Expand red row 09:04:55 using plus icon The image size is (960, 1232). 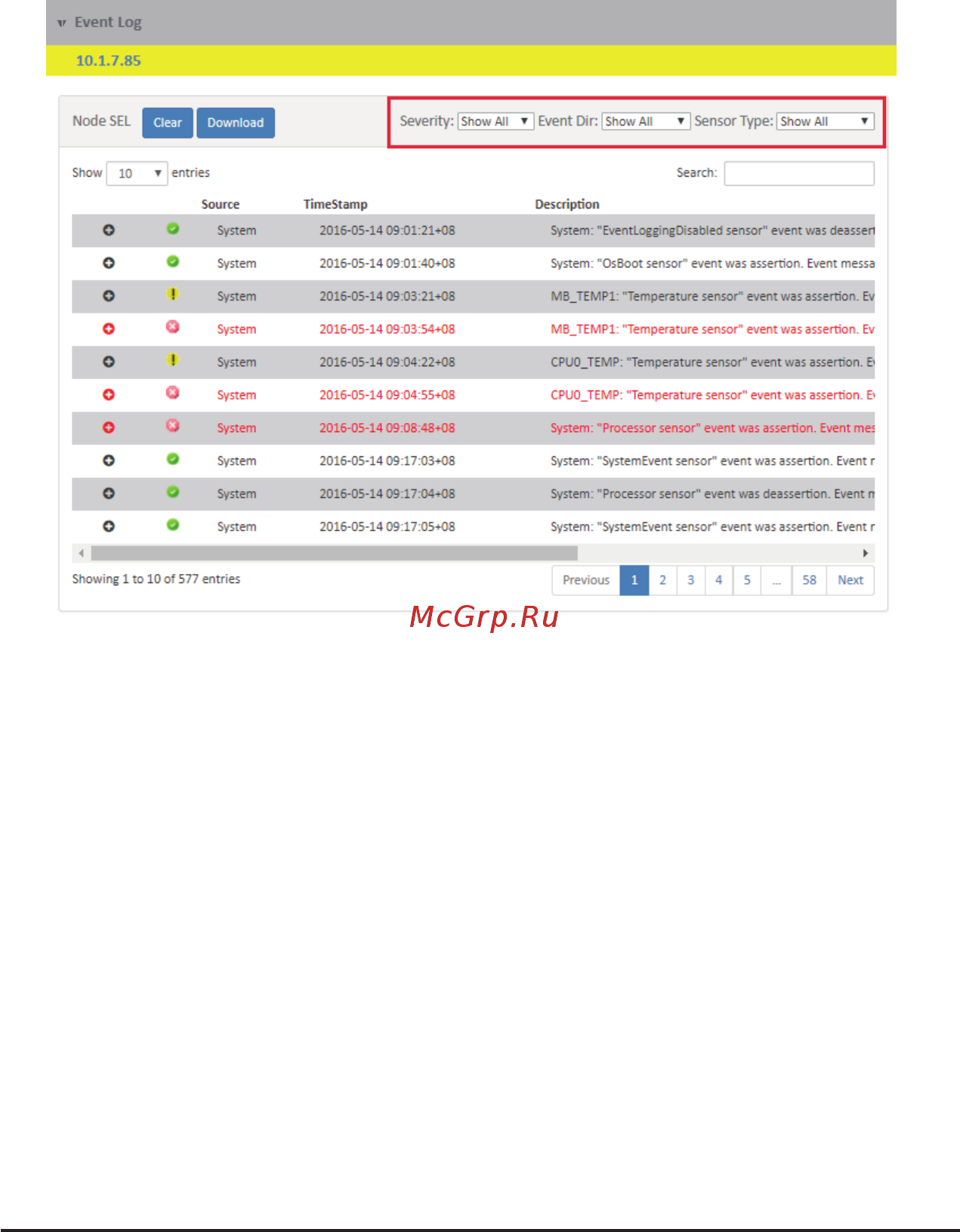pos(109,394)
